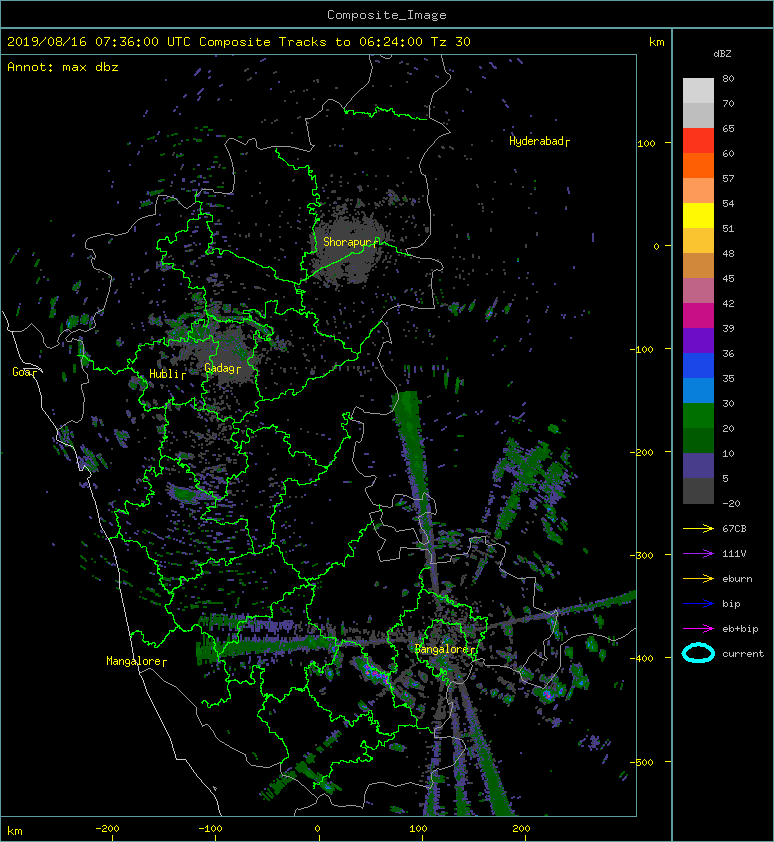The width and height of the screenshot is (774, 842).
Task: Click the dark orange 60 dBZ swatch
Action: pyautogui.click(x=698, y=165)
